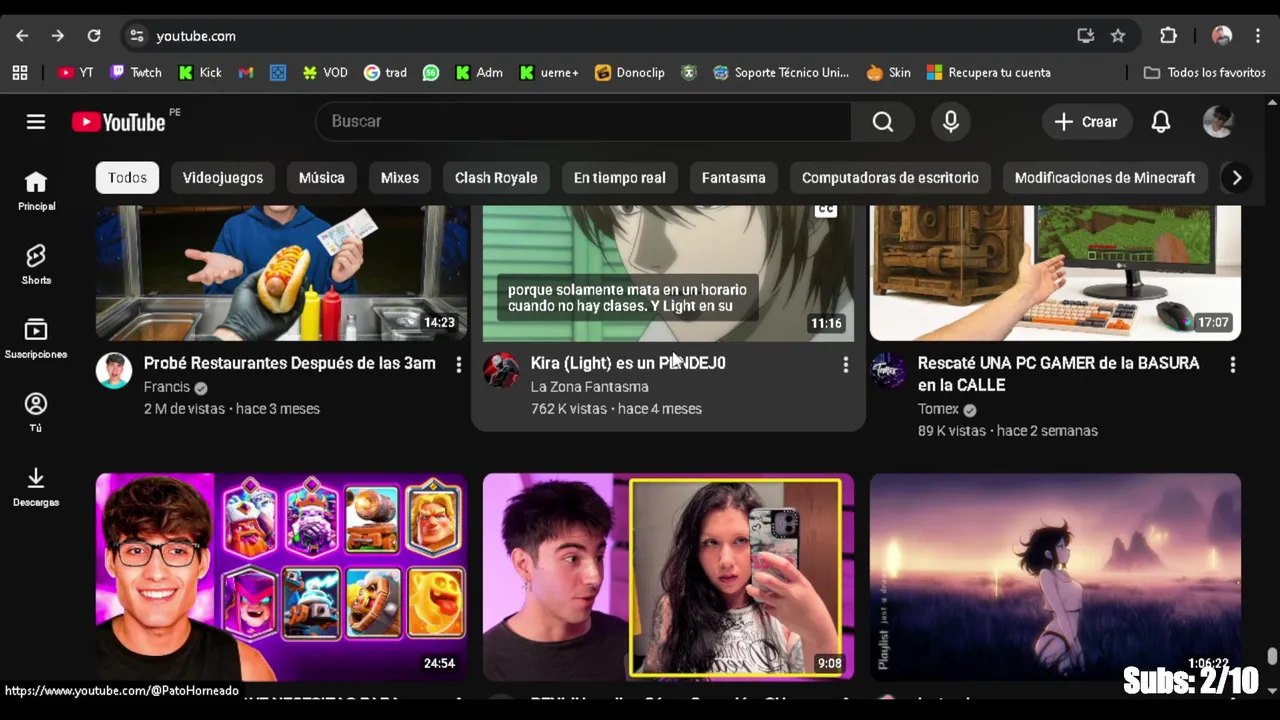1280x720 pixels.
Task: Open the Tú sidebar section
Action: point(36,413)
